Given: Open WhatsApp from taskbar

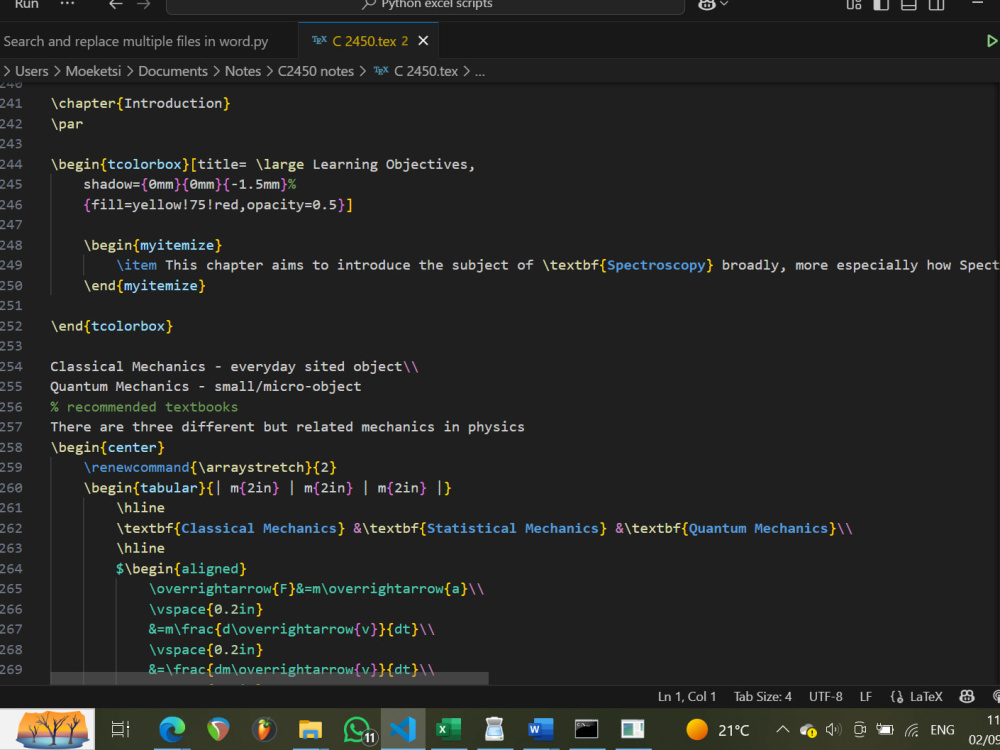Looking at the screenshot, I should click(x=358, y=730).
